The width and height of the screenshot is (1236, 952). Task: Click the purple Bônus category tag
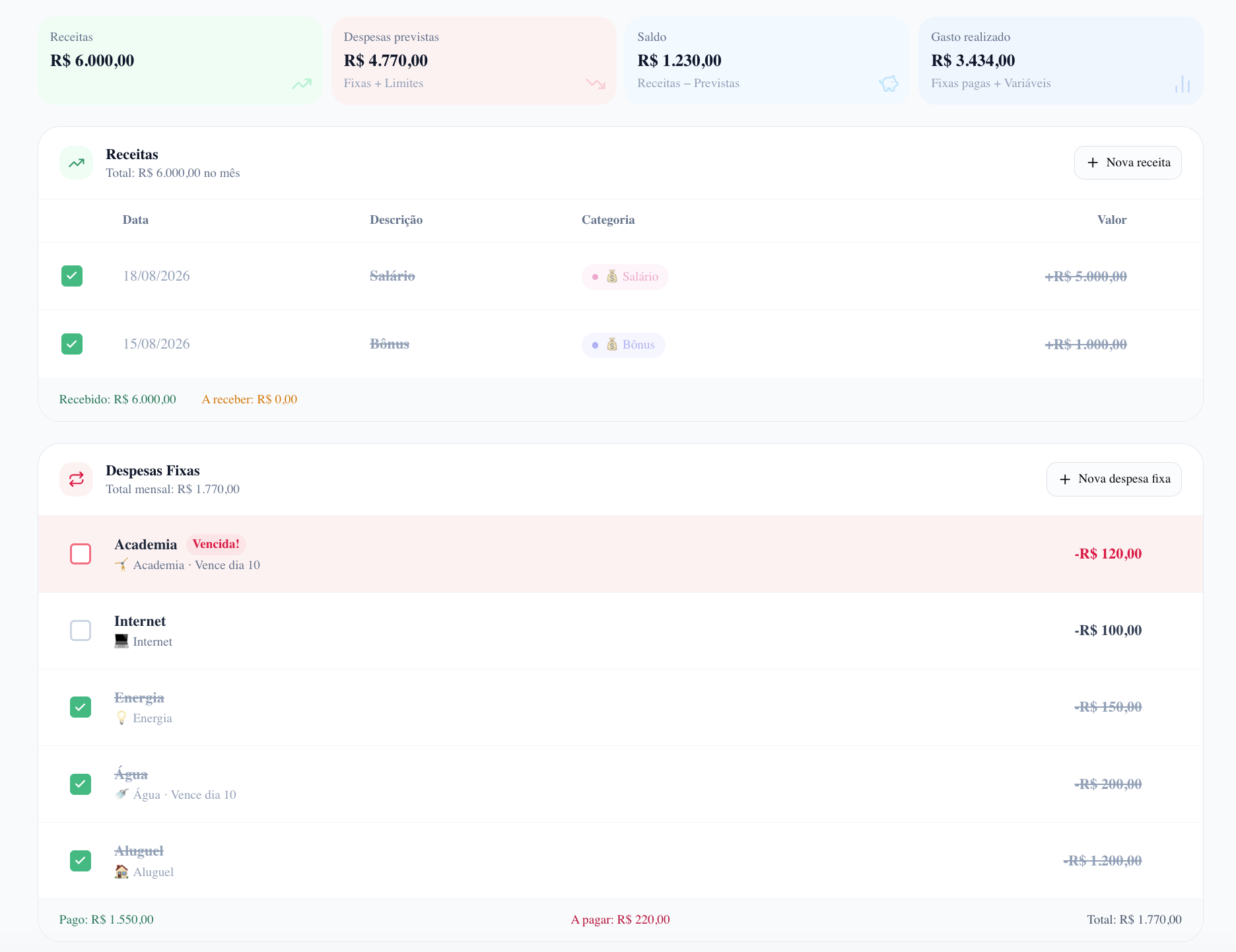623,345
